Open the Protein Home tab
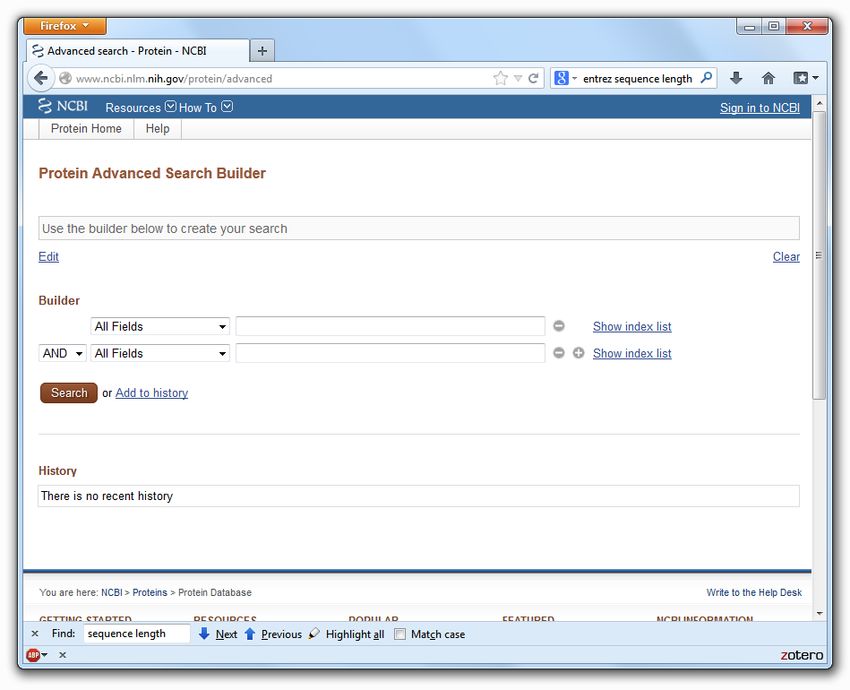This screenshot has height=690, width=850. pos(86,128)
